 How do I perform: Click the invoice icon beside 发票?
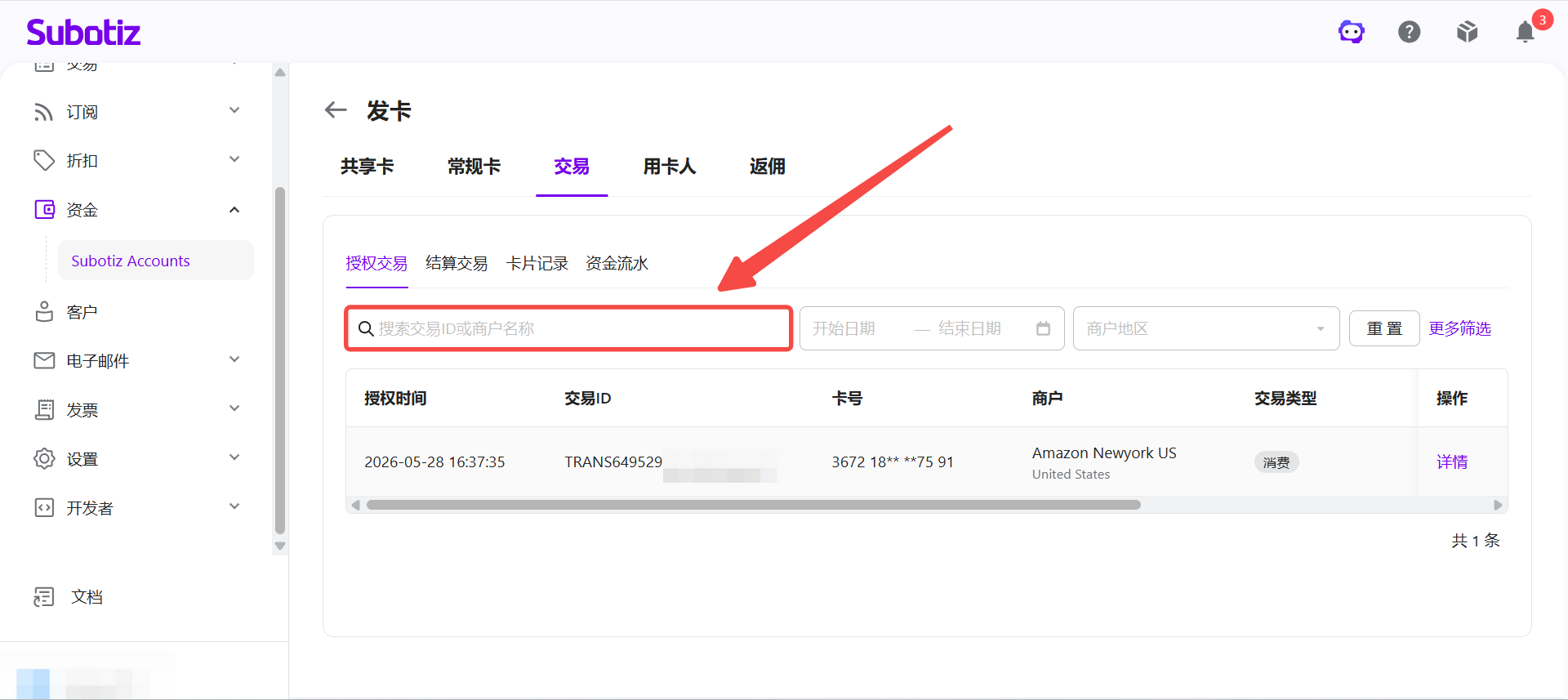pyautogui.click(x=44, y=410)
